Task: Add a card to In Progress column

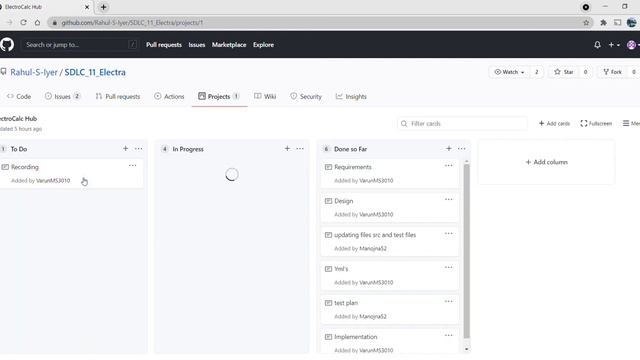Action: click(287, 149)
